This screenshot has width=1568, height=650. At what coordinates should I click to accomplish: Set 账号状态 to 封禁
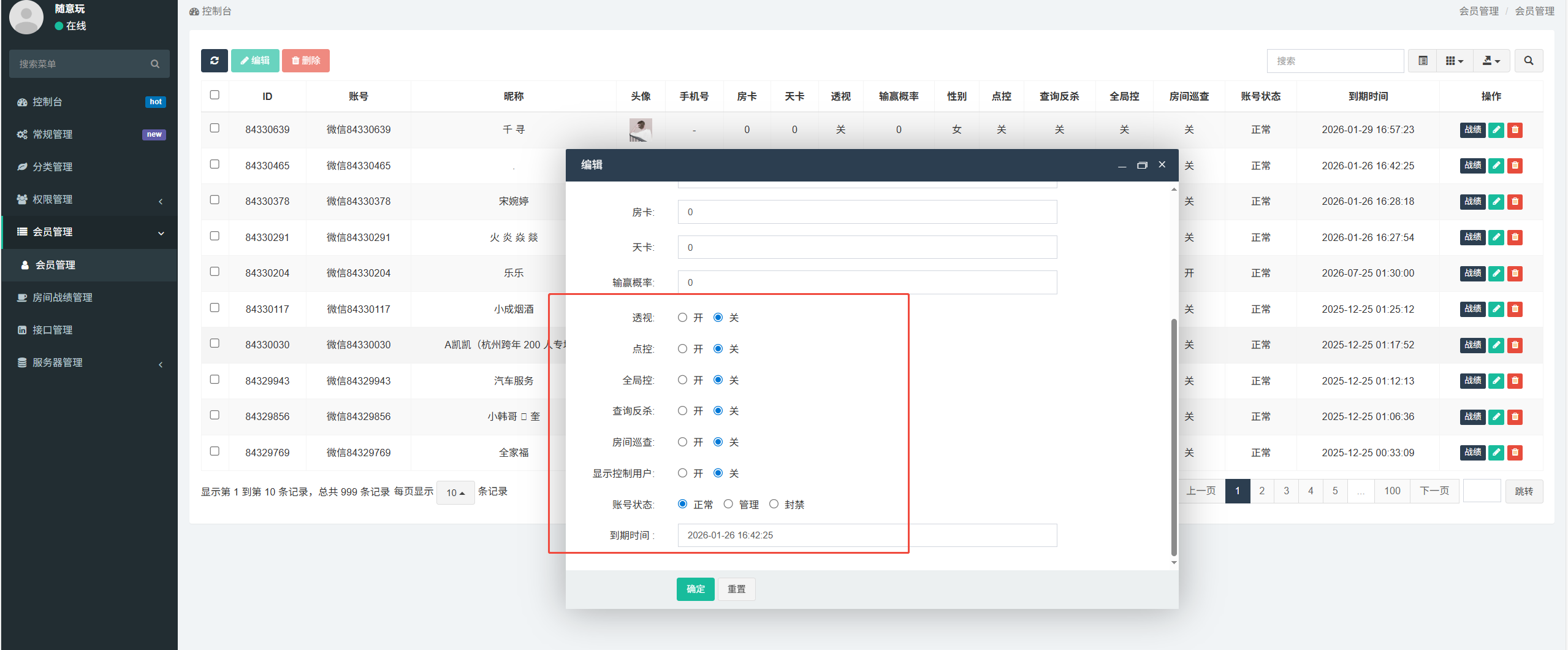coord(774,504)
